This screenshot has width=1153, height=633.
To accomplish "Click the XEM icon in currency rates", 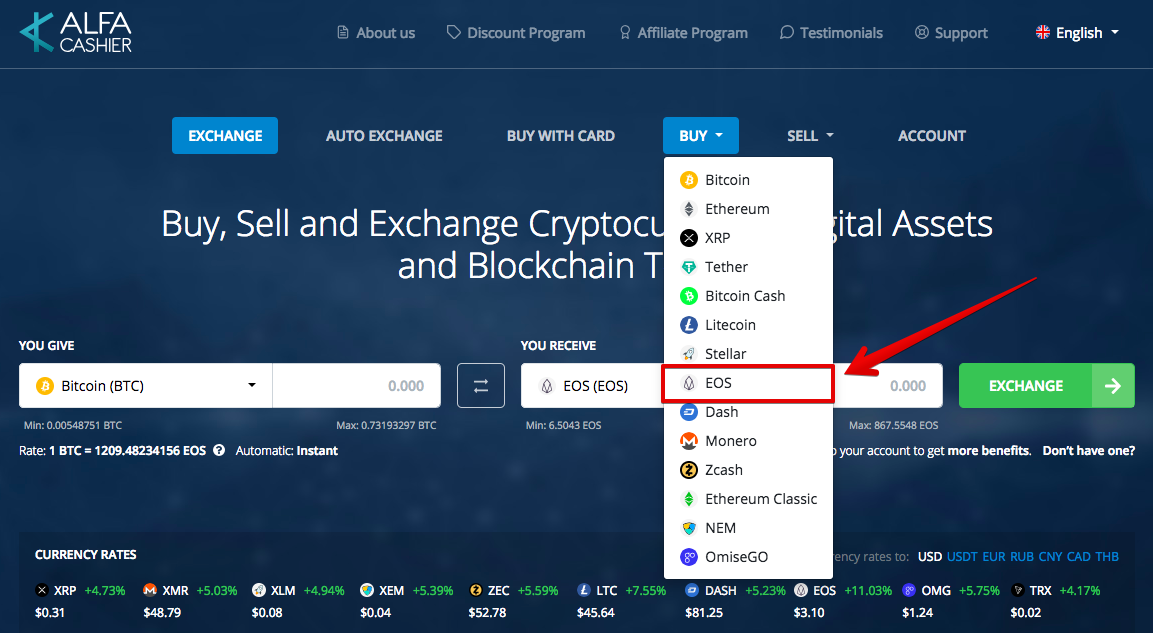I will point(367,590).
